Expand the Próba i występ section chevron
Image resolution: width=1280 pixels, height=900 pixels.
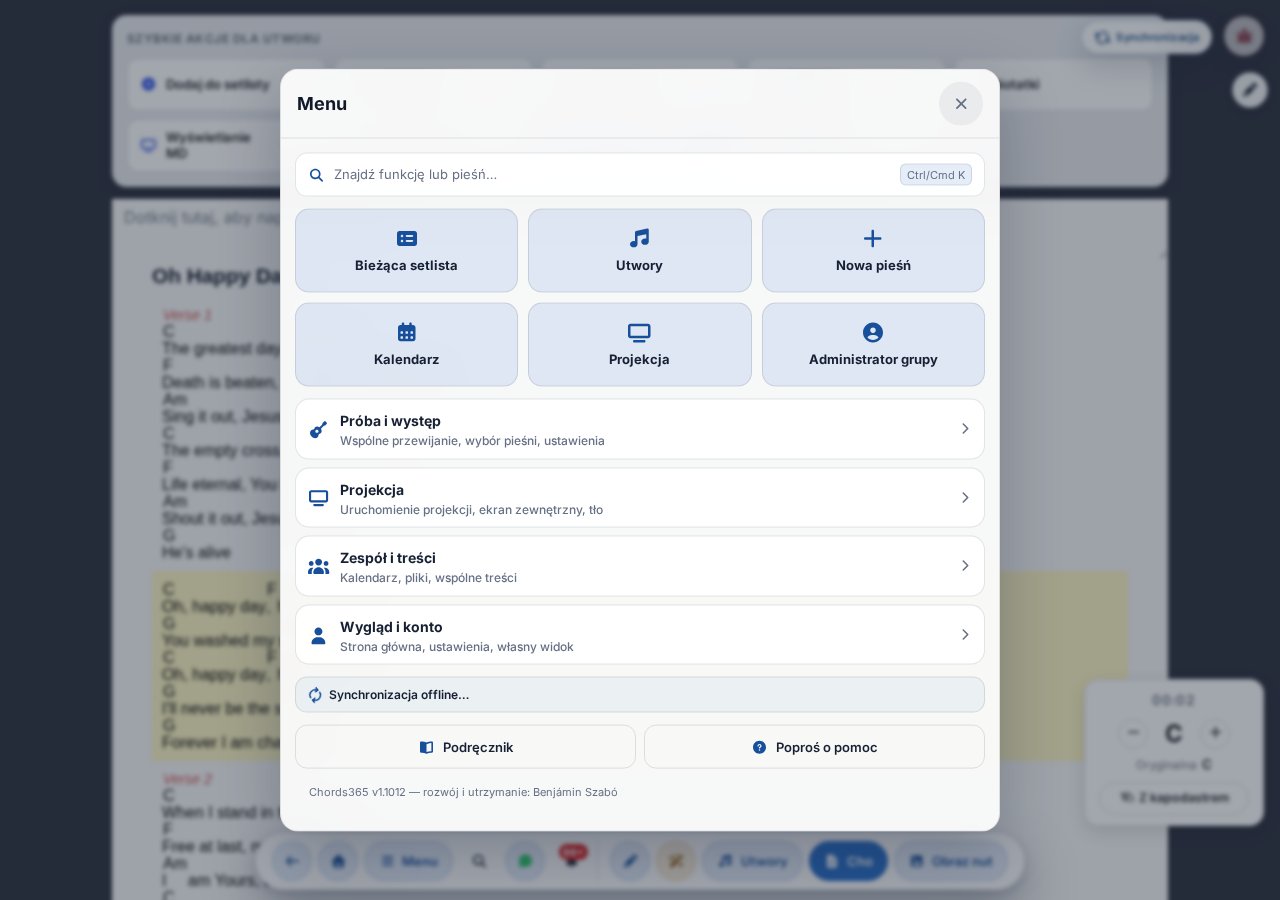click(x=965, y=429)
